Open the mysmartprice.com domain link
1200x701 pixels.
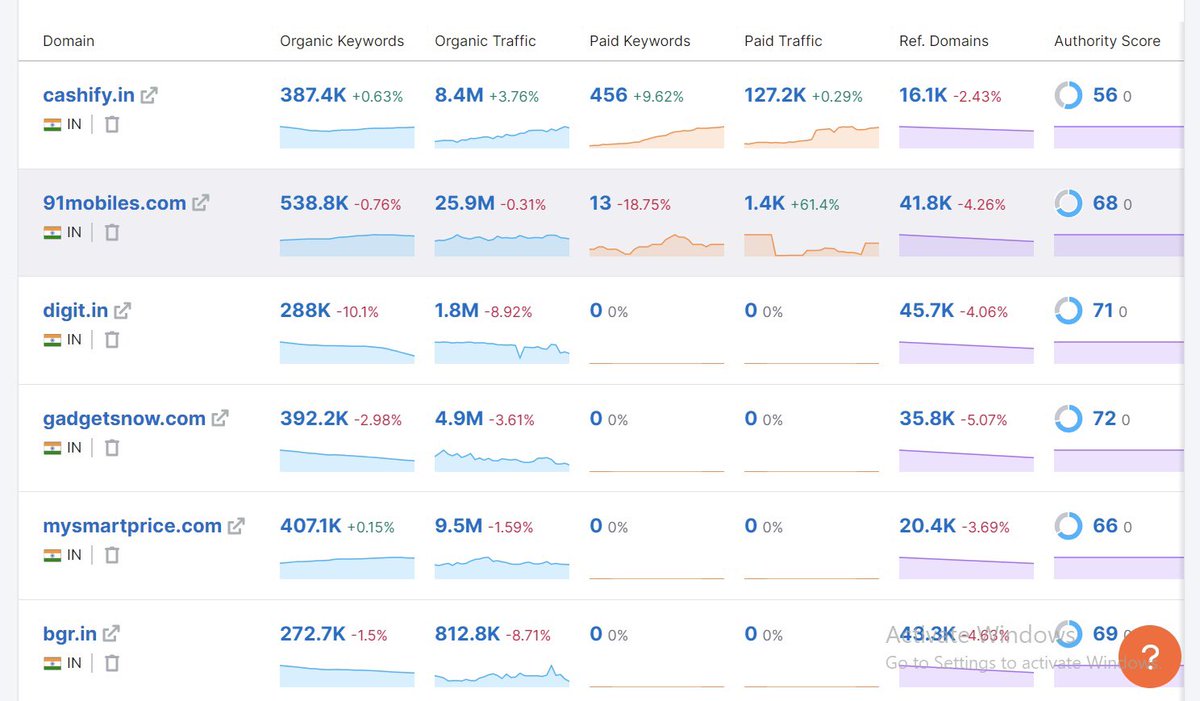[x=132, y=526]
